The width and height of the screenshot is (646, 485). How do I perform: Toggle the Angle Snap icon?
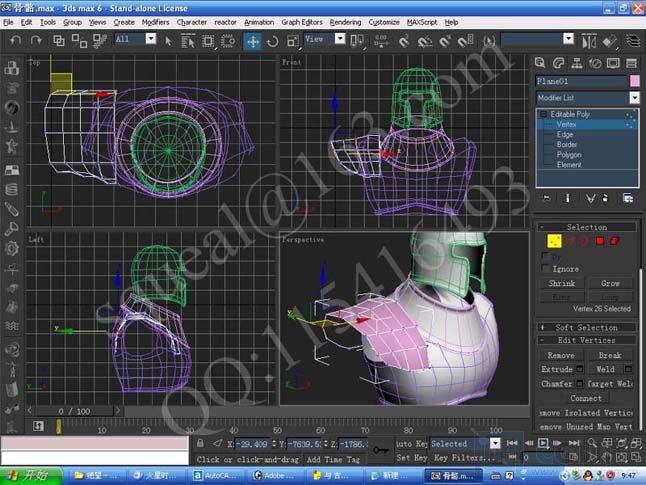(425, 41)
